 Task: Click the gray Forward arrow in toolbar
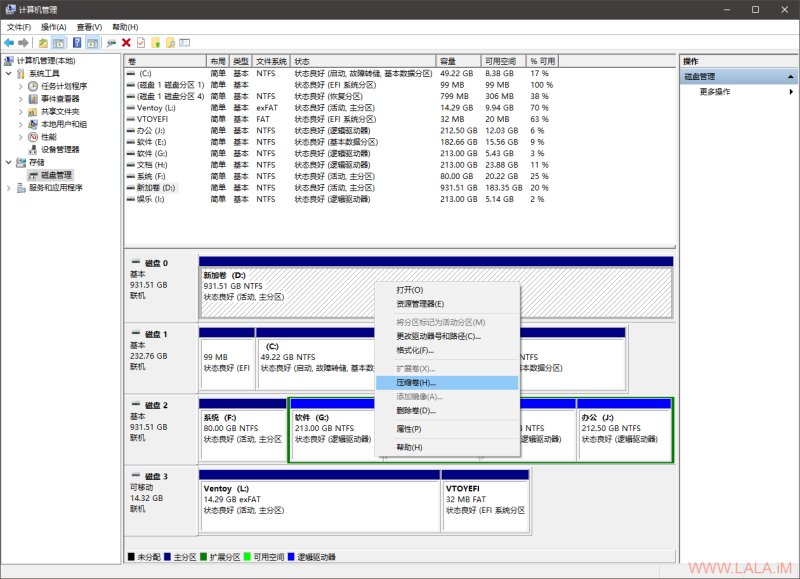pos(23,43)
